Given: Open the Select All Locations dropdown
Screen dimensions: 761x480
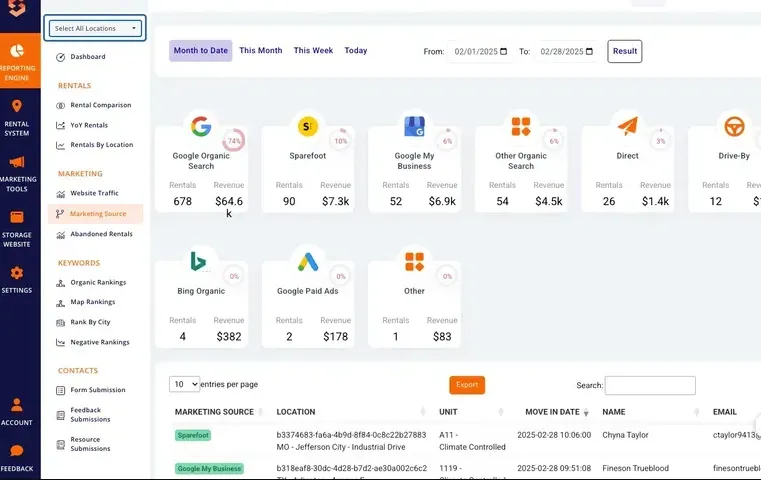Looking at the screenshot, I should tap(95, 28).
